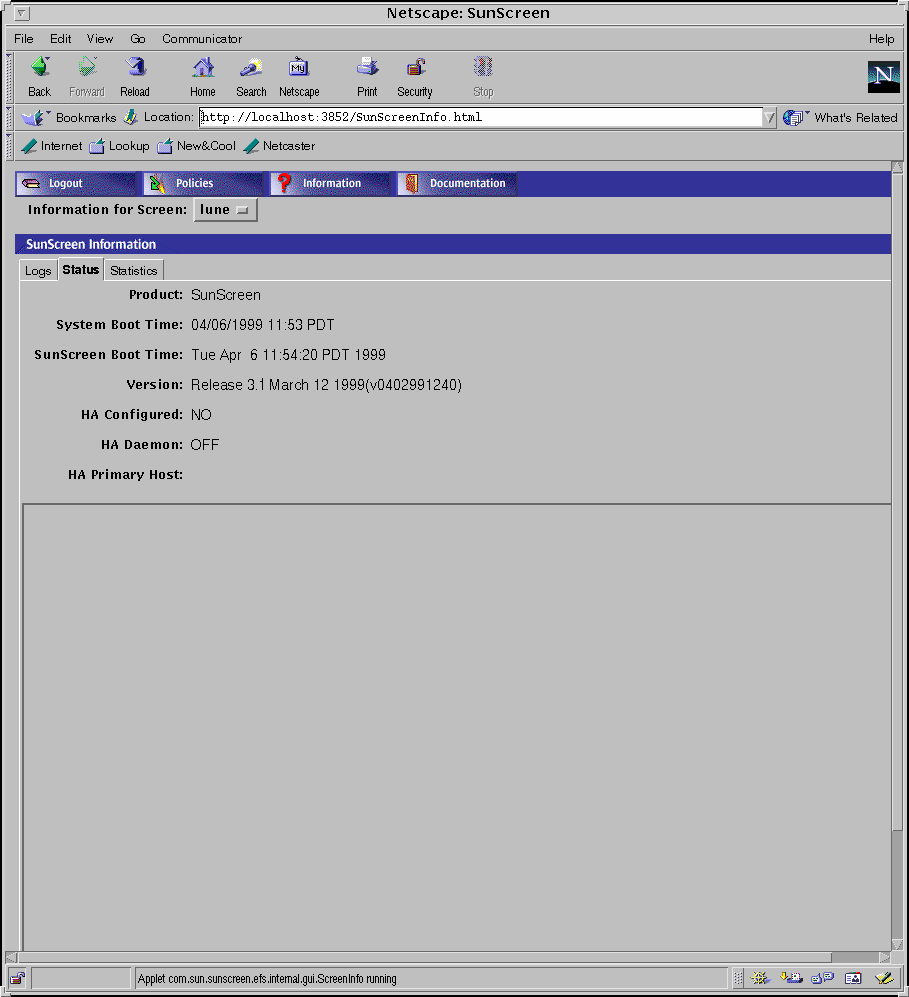The image size is (909, 997).
Task: Open the window menu in title bar
Action: pyautogui.click(x=21, y=13)
